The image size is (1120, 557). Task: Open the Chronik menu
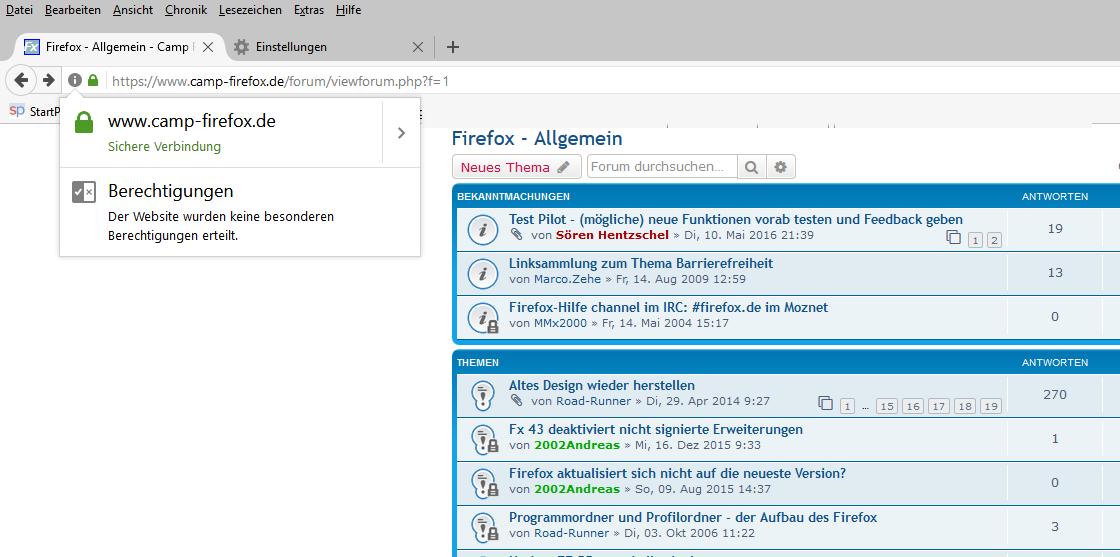tap(186, 10)
